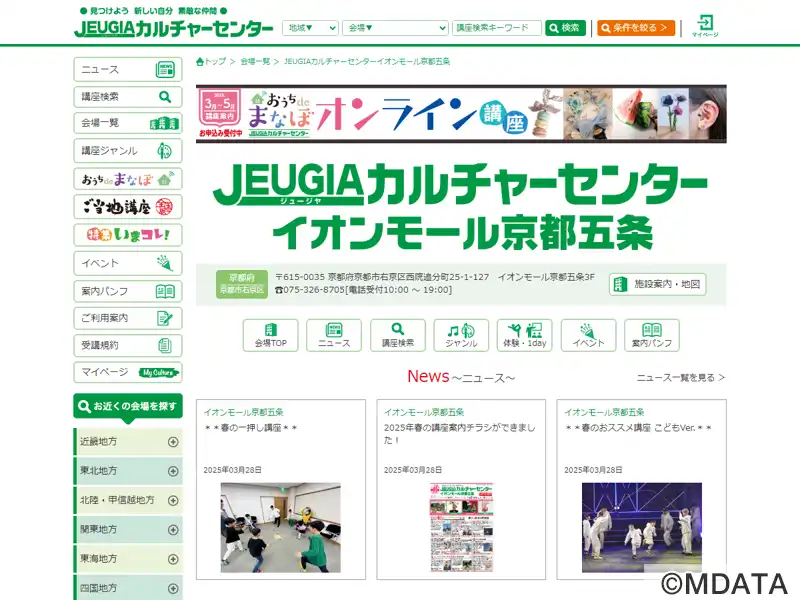Click ニュース一覧を見る link
Image resolution: width=800 pixels, height=600 pixels.
[681, 378]
